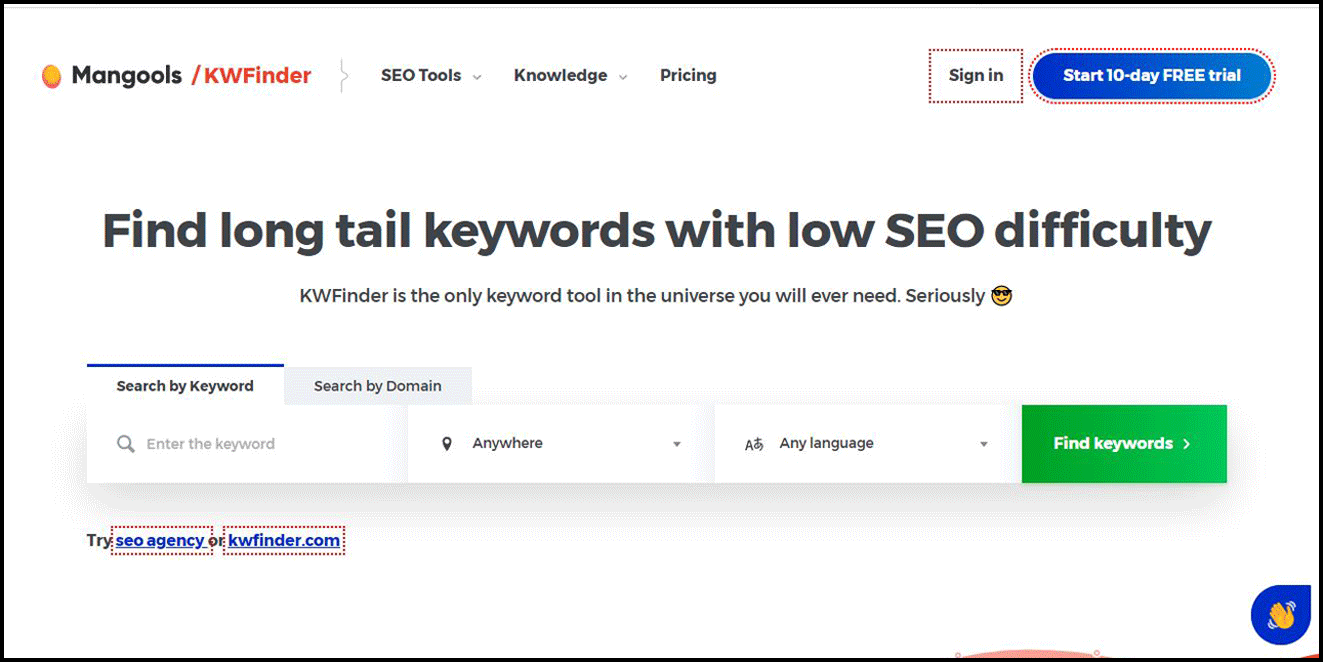Click the Sign in button
Image resolution: width=1323 pixels, height=662 pixels.
pyautogui.click(x=975, y=76)
